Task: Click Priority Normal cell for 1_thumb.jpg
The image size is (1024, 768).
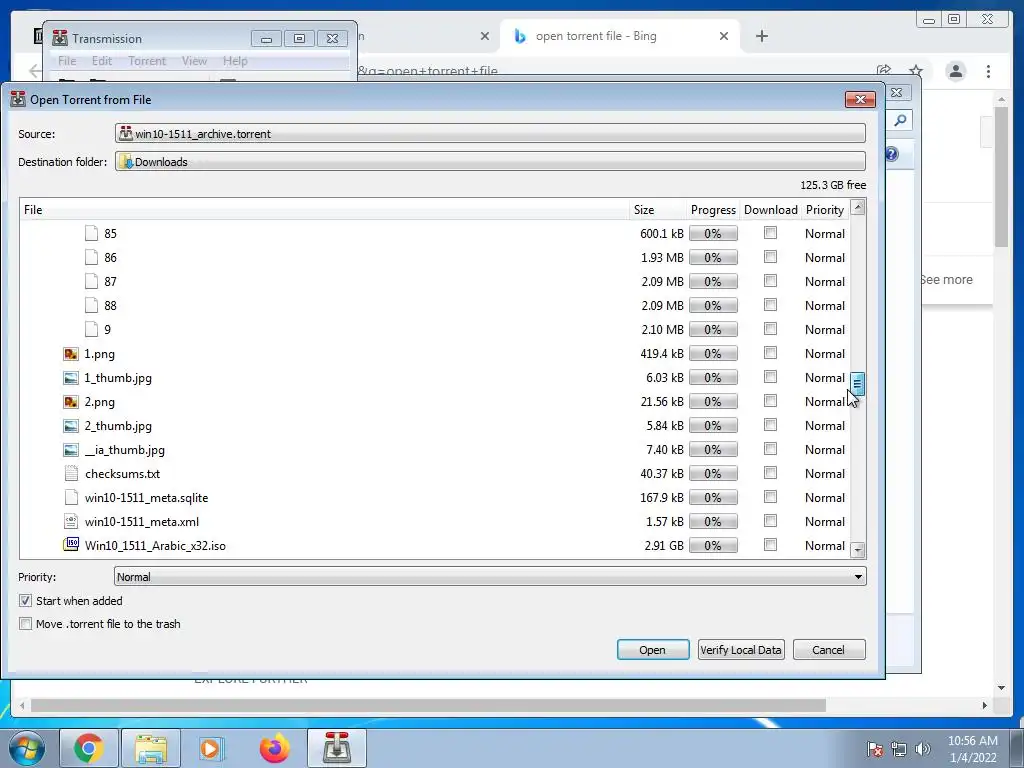Action: [x=825, y=377]
